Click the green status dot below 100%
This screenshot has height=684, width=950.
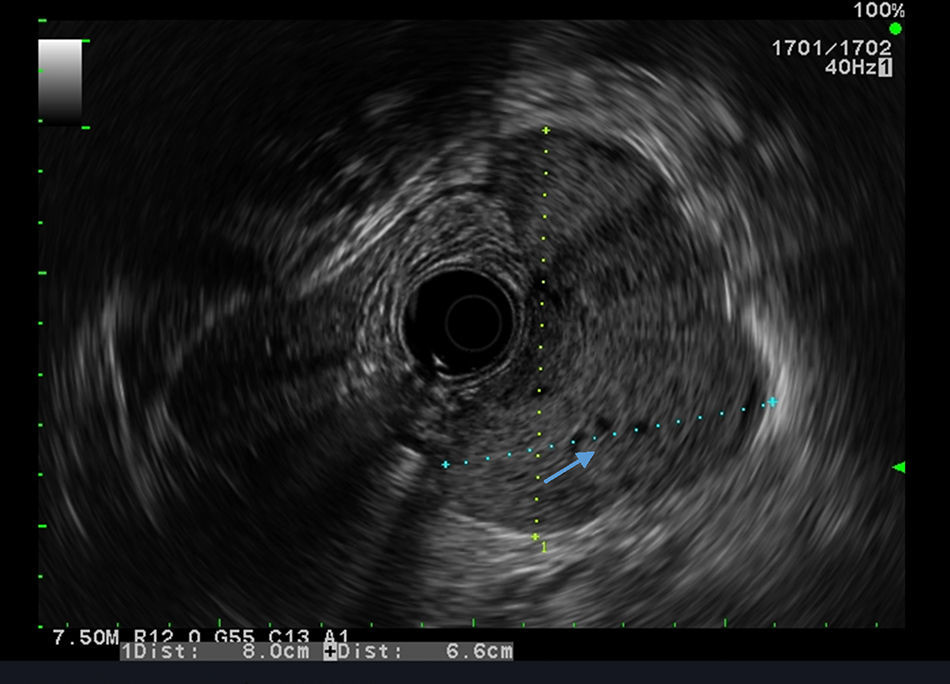click(895, 29)
